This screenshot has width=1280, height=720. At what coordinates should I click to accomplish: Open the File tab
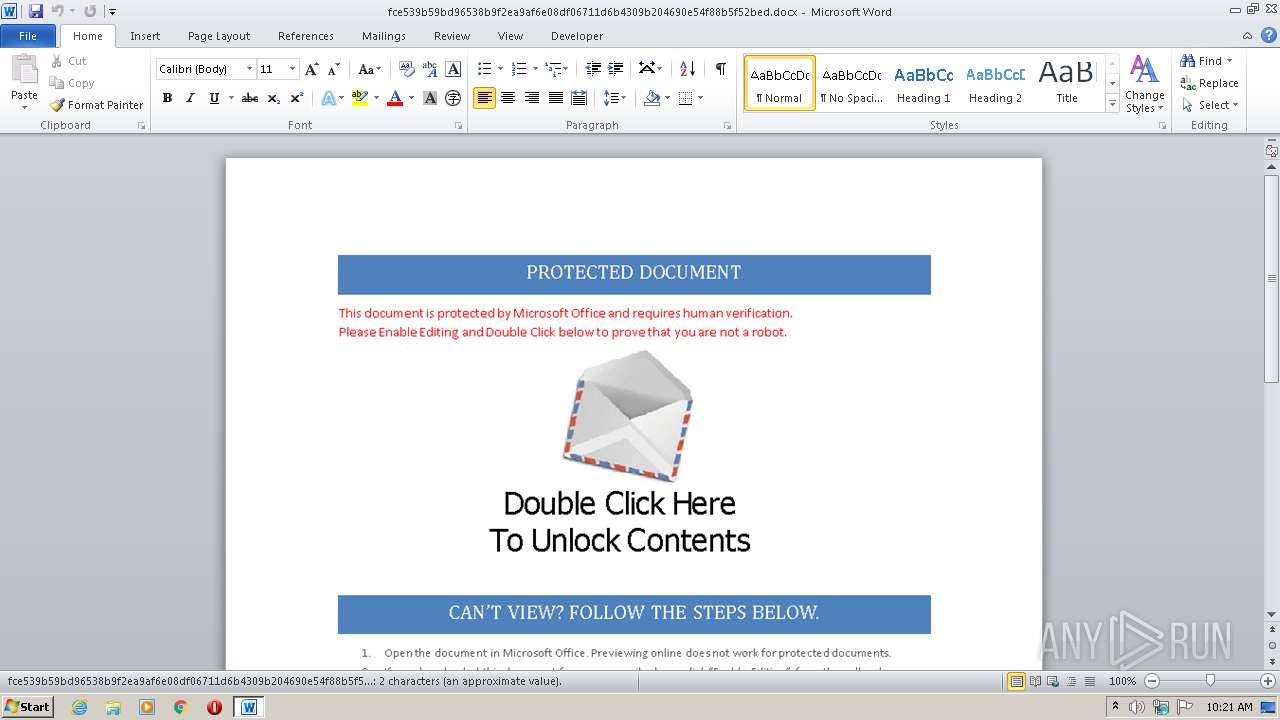(28, 36)
